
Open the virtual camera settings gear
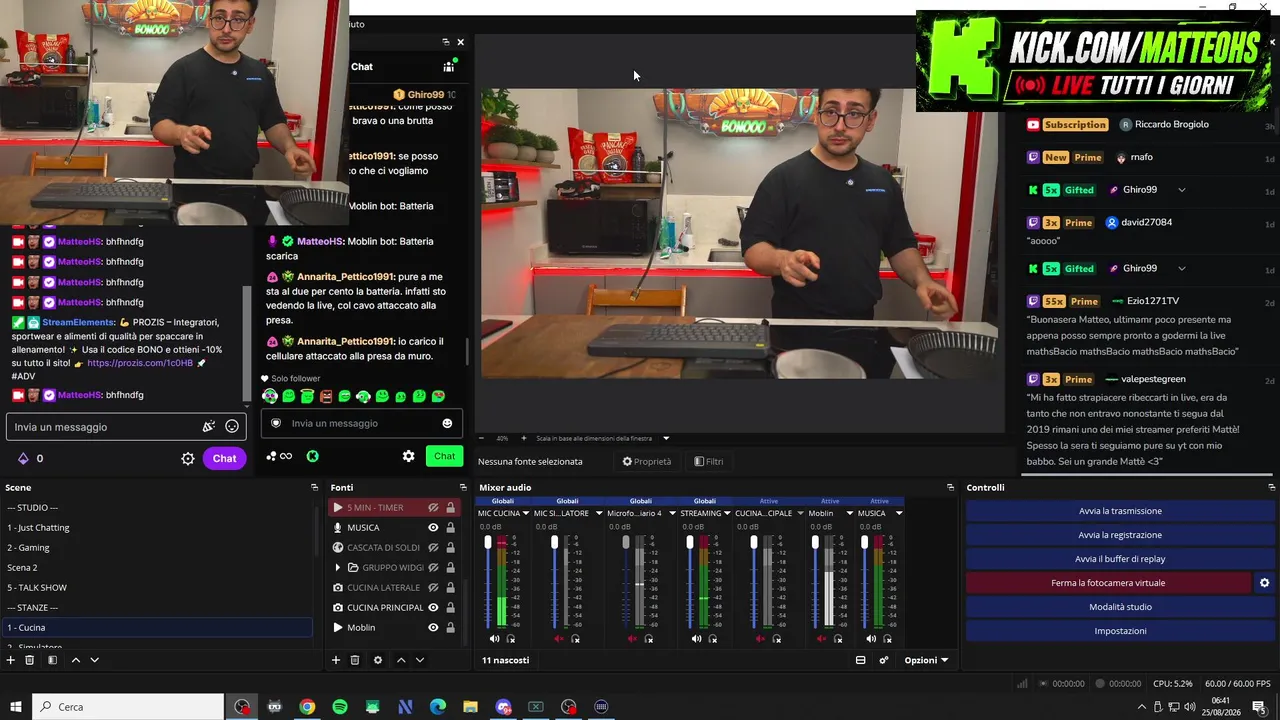point(1264,583)
